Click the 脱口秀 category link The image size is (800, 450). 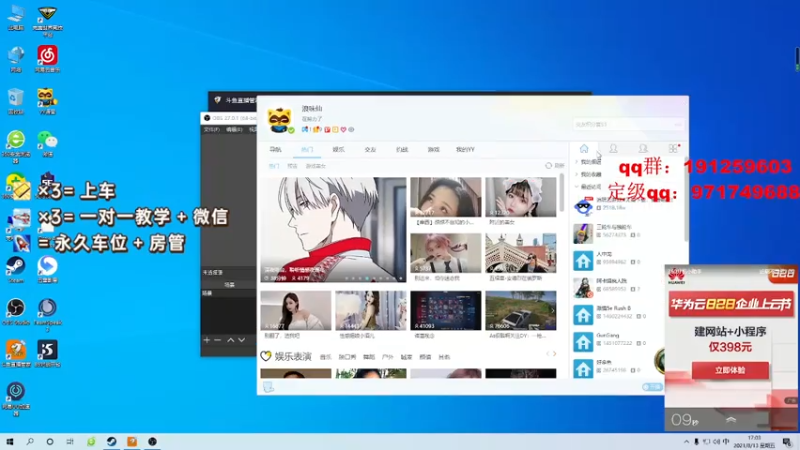[x=347, y=357]
